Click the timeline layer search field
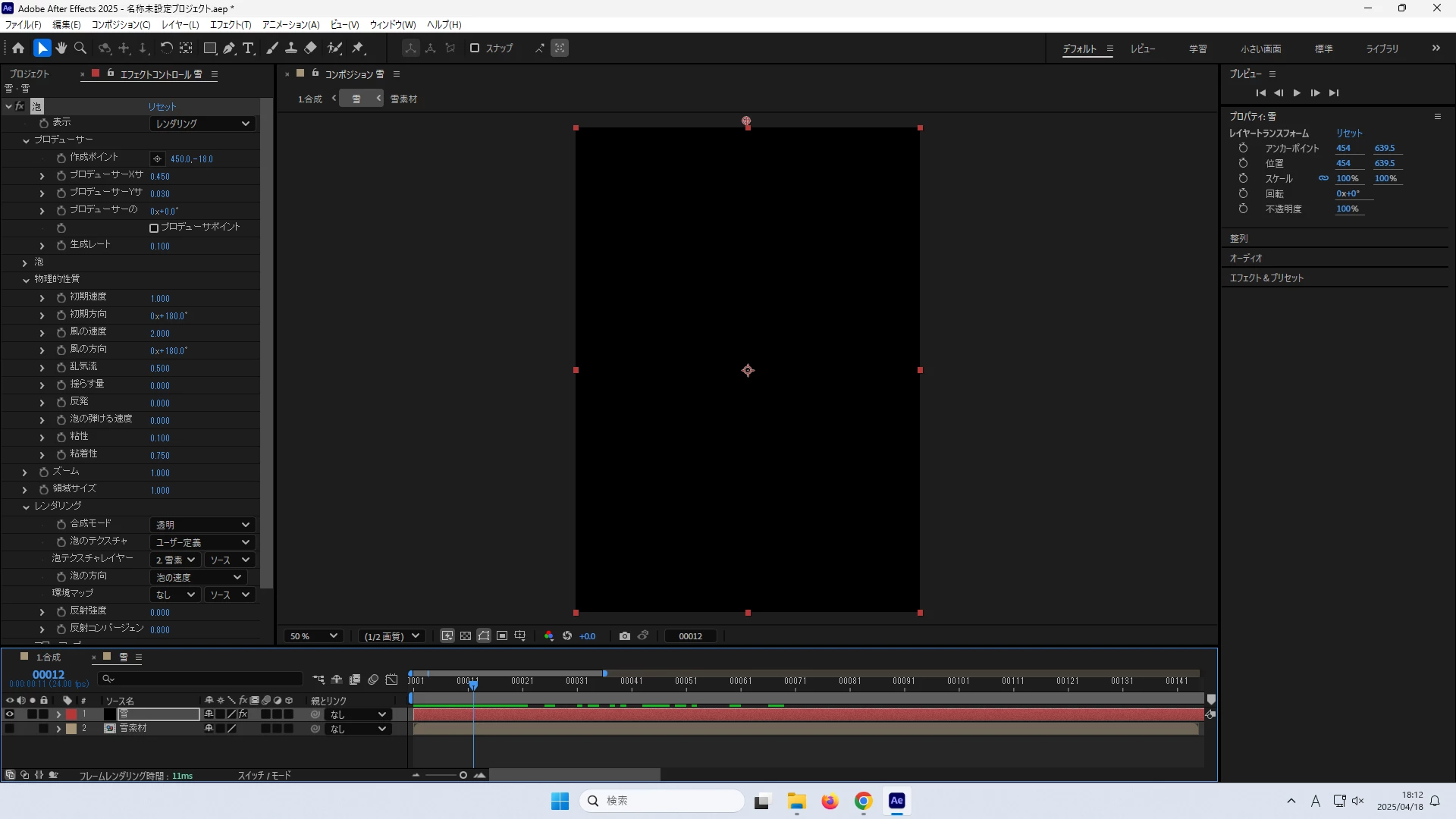 click(201, 679)
